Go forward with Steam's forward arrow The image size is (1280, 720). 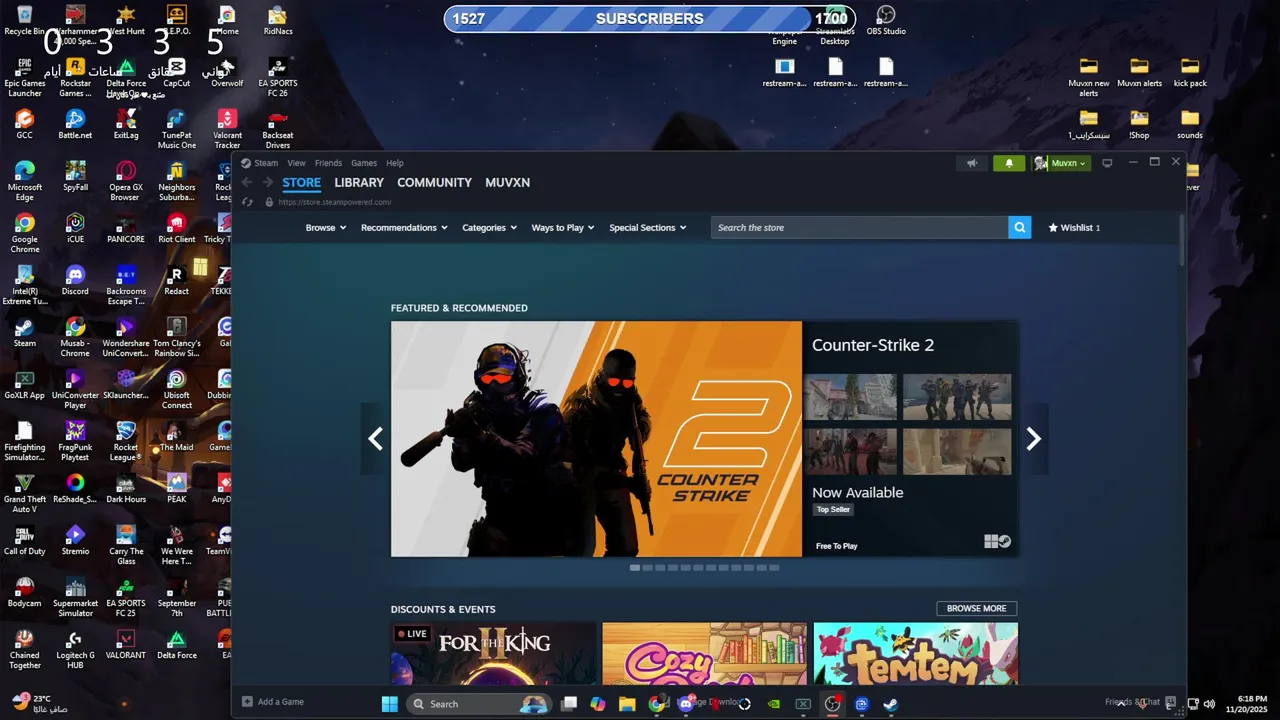point(267,182)
